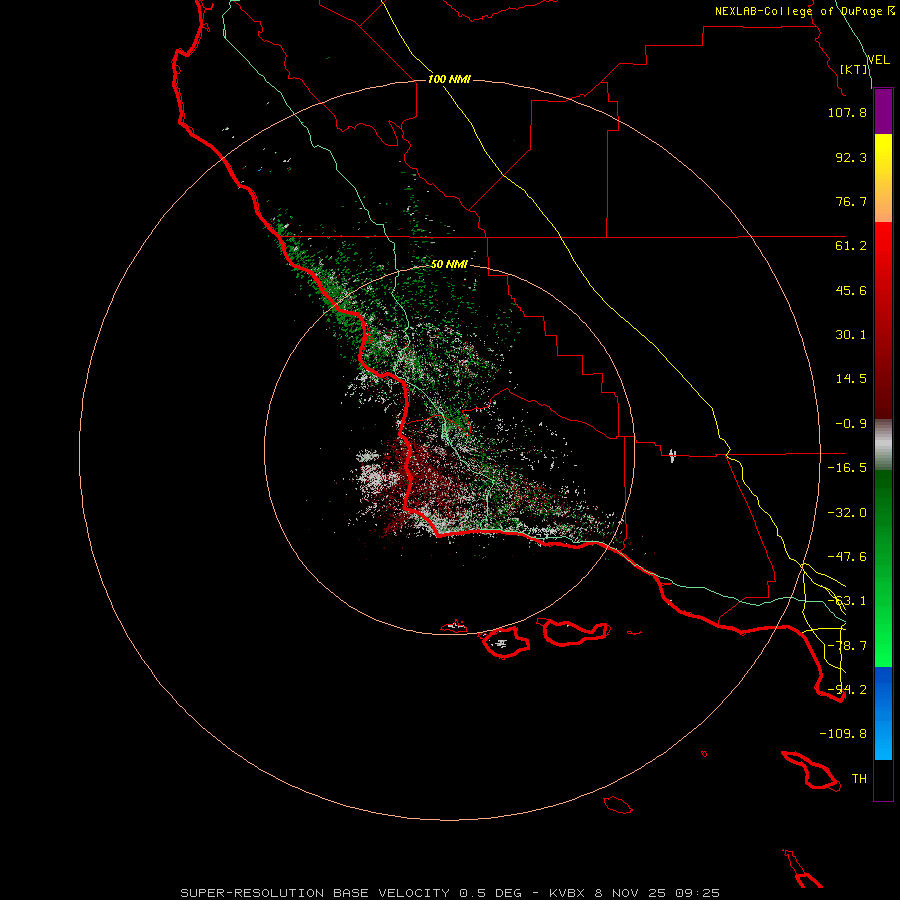The width and height of the screenshot is (900, 900).
Task: Click the Super-Resolution Base Velocity caption
Action: pos(449,893)
